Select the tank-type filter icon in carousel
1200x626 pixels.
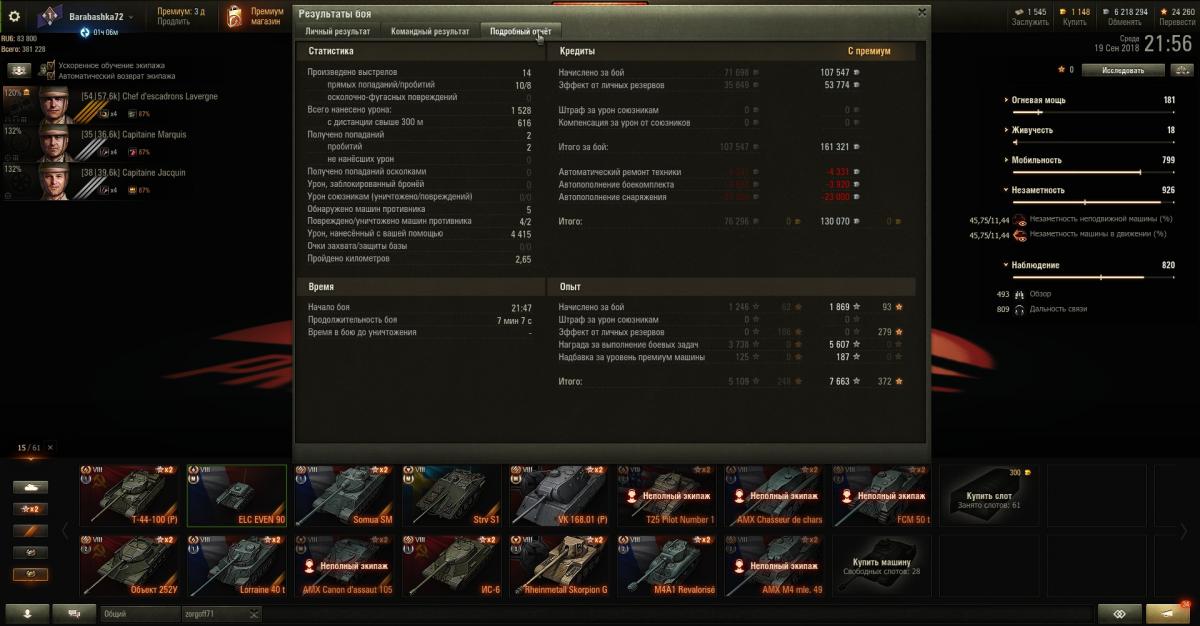point(29,487)
